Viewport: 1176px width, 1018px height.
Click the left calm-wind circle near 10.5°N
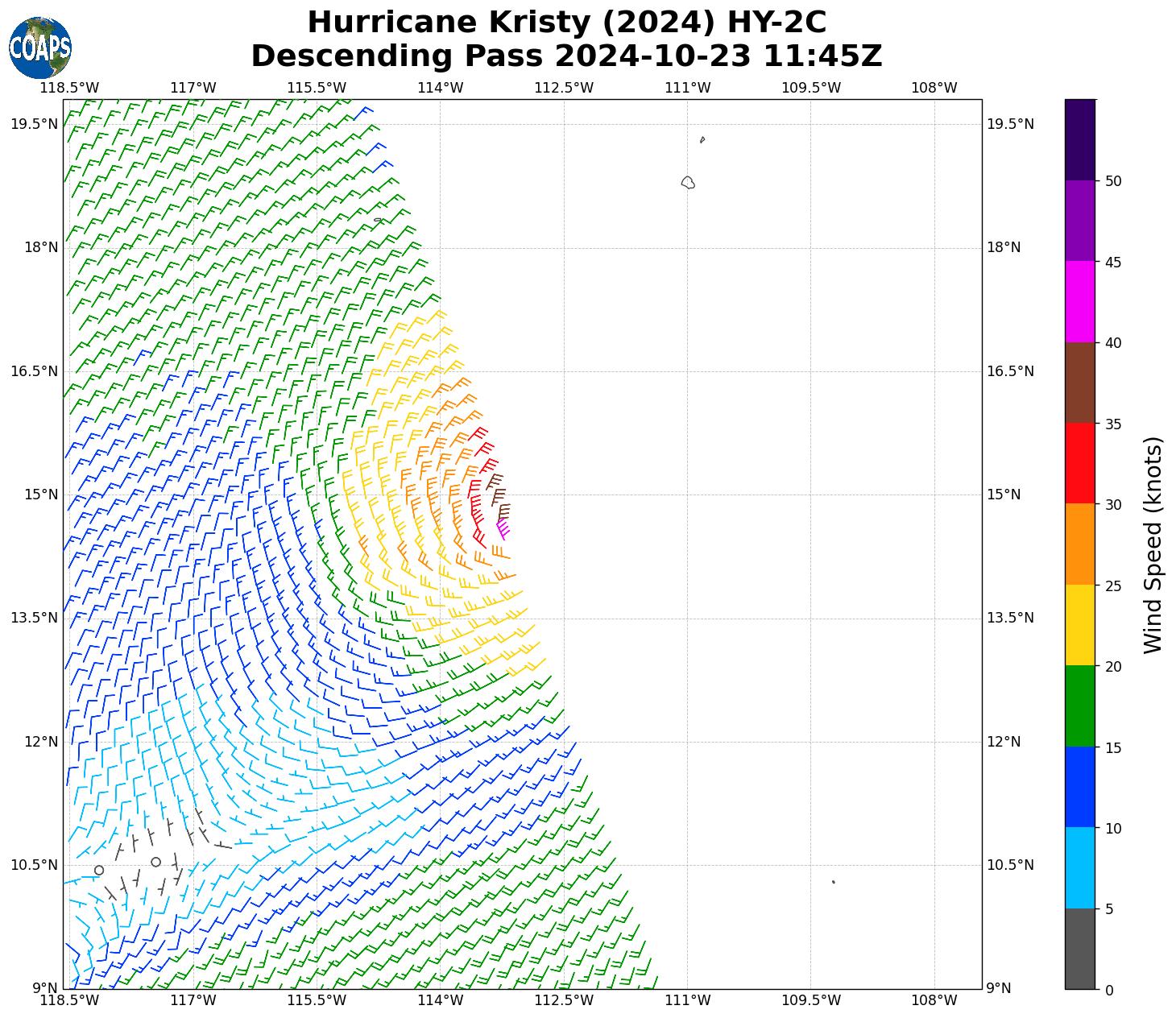(99, 870)
